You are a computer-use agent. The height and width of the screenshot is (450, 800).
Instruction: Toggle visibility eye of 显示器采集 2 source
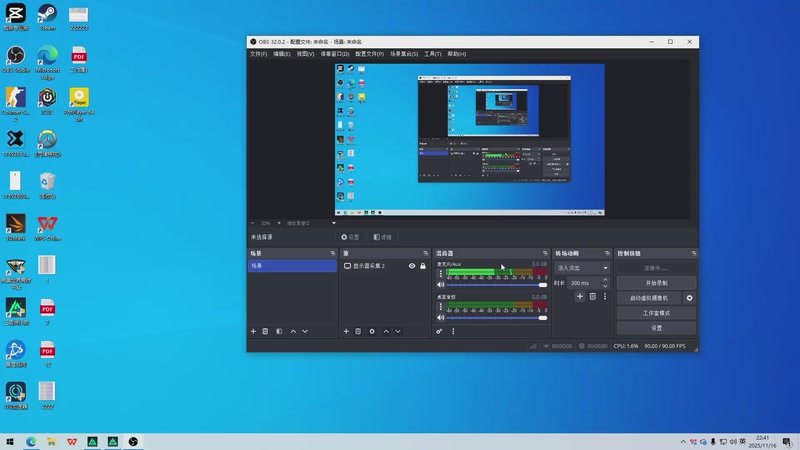tap(412, 266)
